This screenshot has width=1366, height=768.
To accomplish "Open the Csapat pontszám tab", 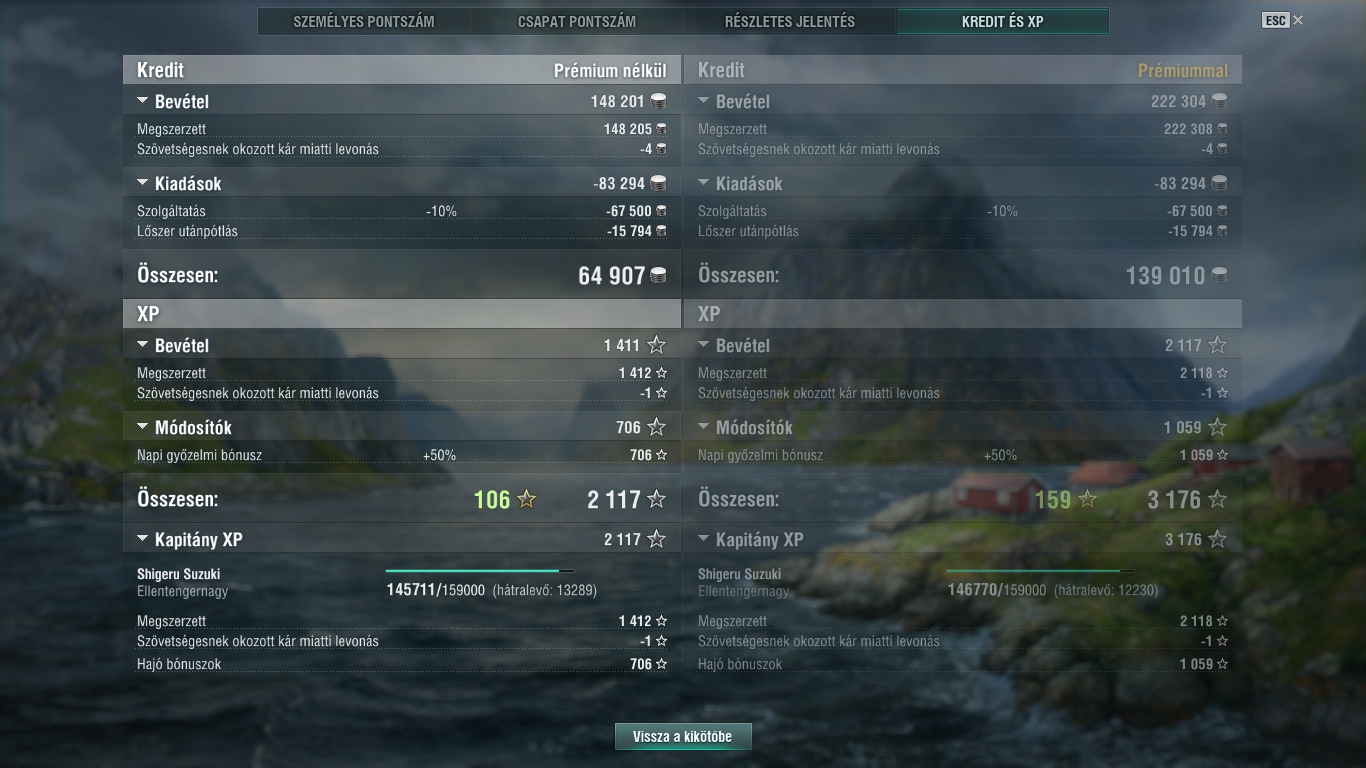I will 577,21.
